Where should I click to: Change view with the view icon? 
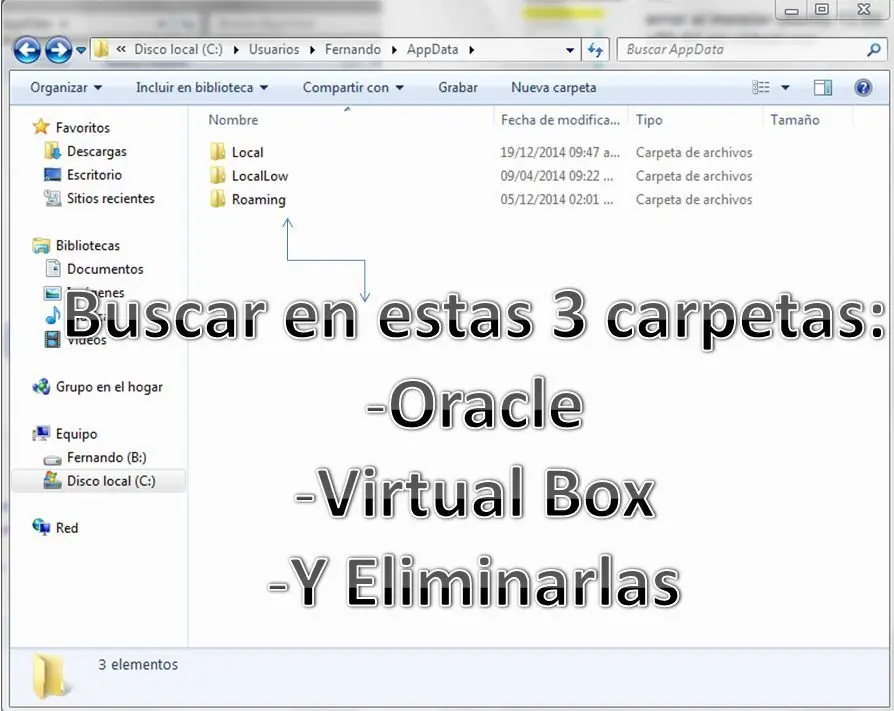[761, 87]
